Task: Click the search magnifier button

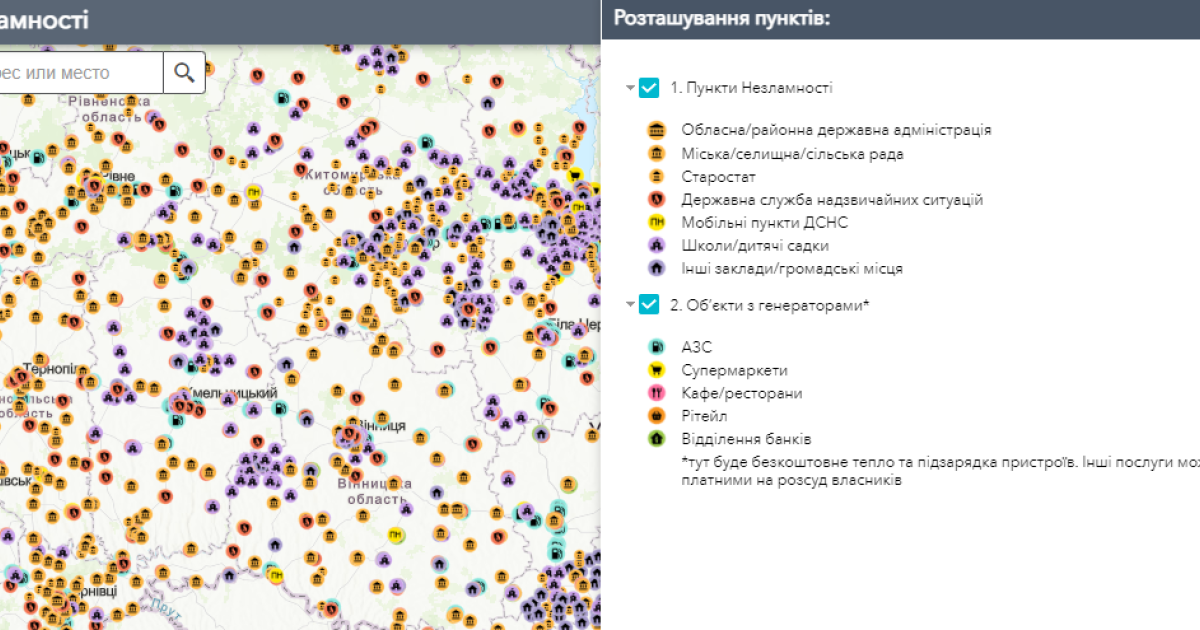Action: [x=184, y=72]
